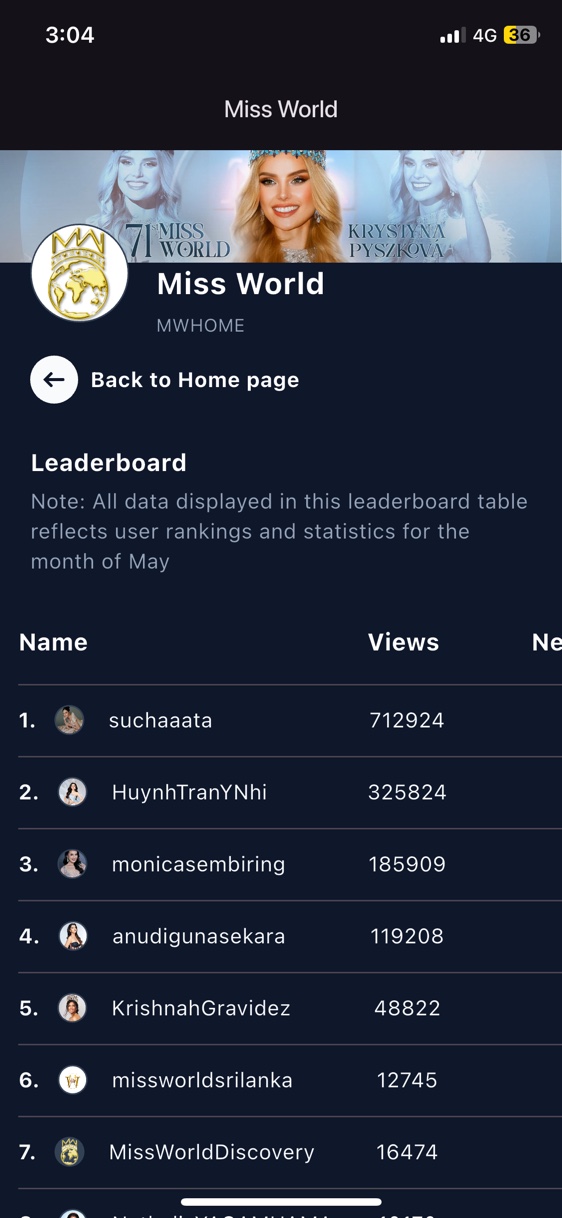Select the Views column header
This screenshot has width=562, height=1218.
(403, 642)
